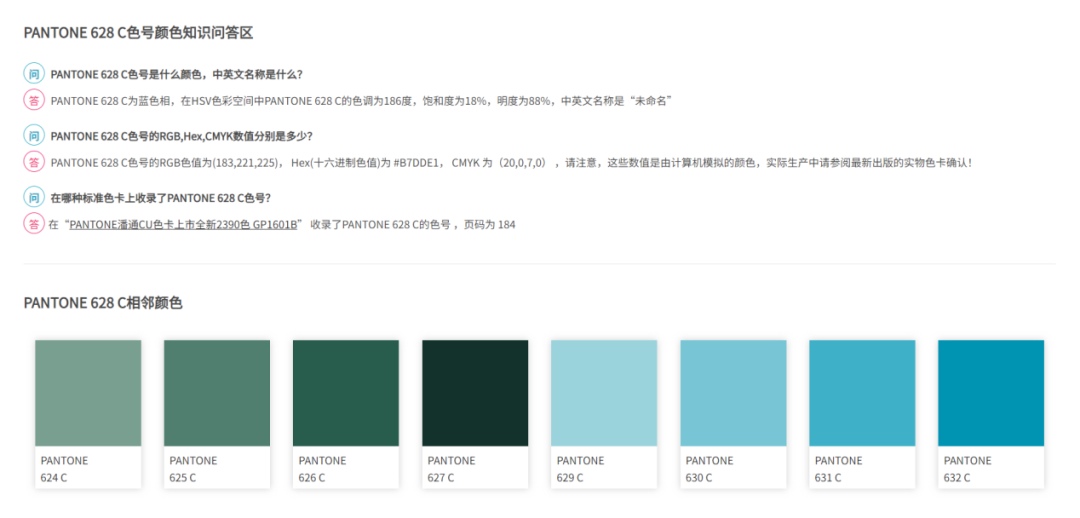Choose the PANTONE 626 C color swatch
1080x518 pixels.
pyautogui.click(x=346, y=393)
